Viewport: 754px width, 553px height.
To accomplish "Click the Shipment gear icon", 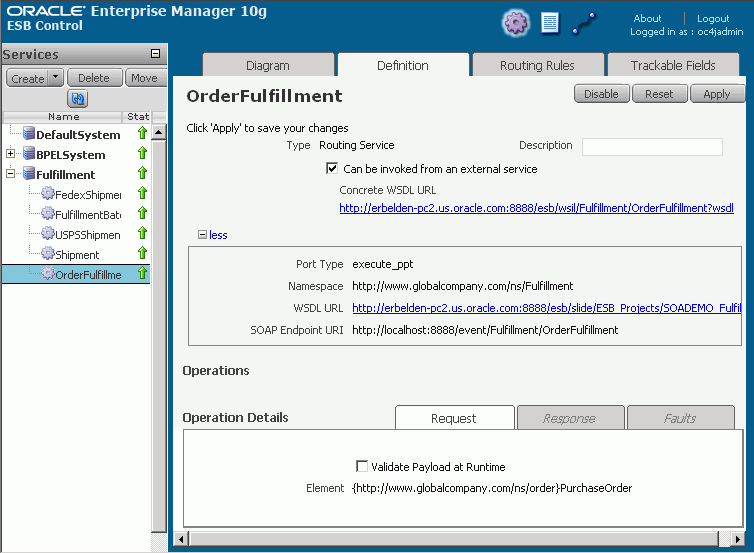I will [x=48, y=253].
